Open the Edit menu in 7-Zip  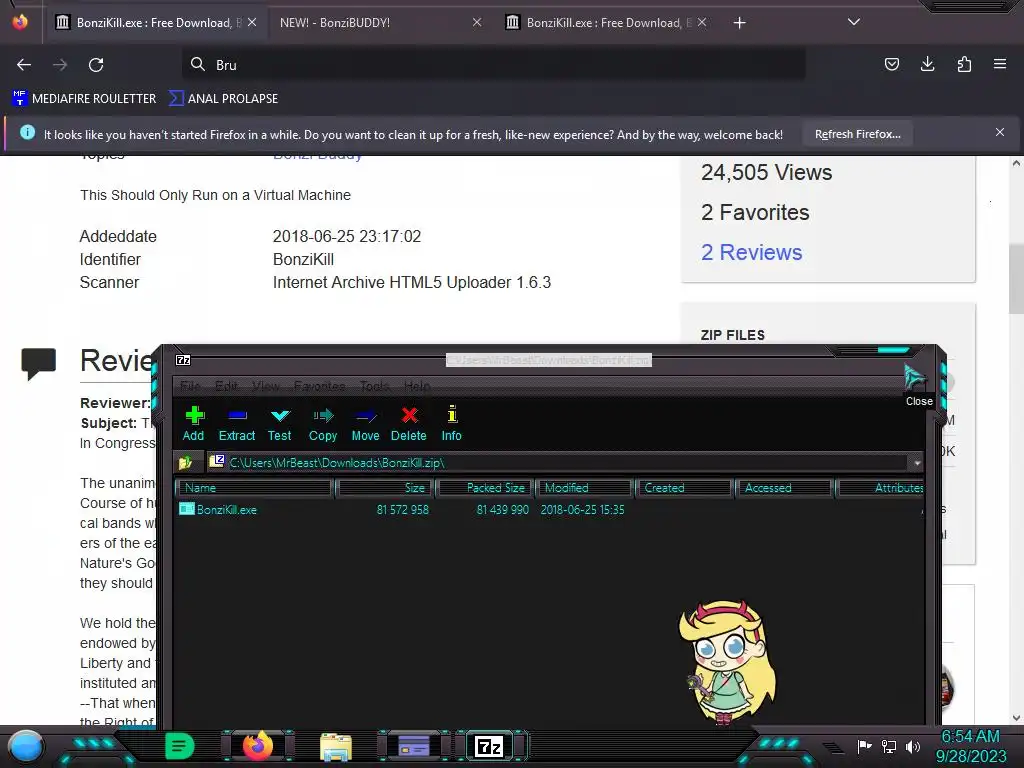[x=226, y=386]
